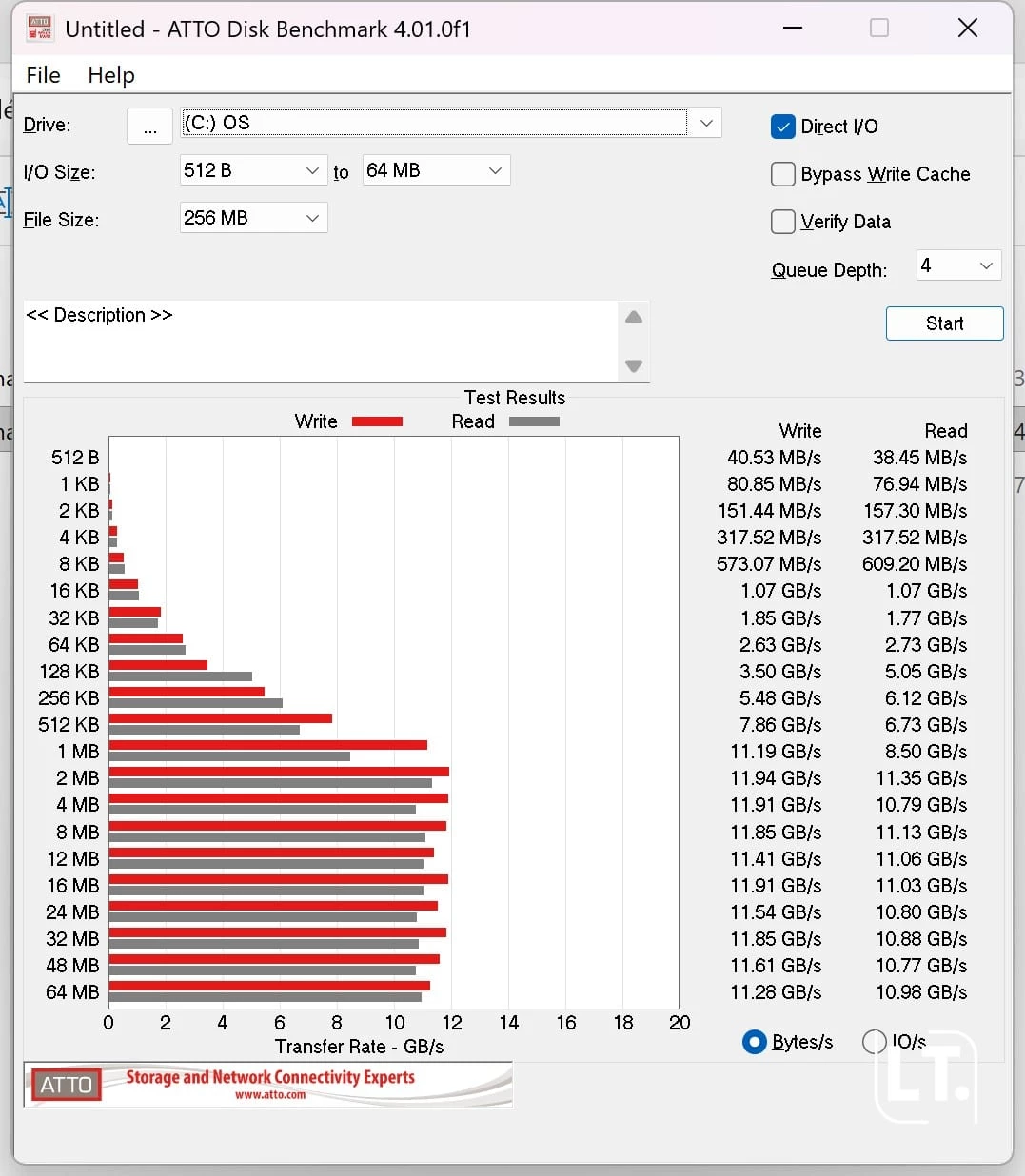The height and width of the screenshot is (1176, 1025).
Task: Enable the Verify Data checkbox
Action: pos(782,222)
